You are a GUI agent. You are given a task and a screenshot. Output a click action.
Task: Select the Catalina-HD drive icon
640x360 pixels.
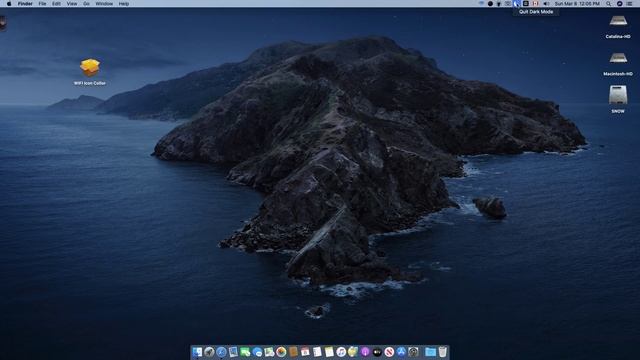tap(618, 27)
